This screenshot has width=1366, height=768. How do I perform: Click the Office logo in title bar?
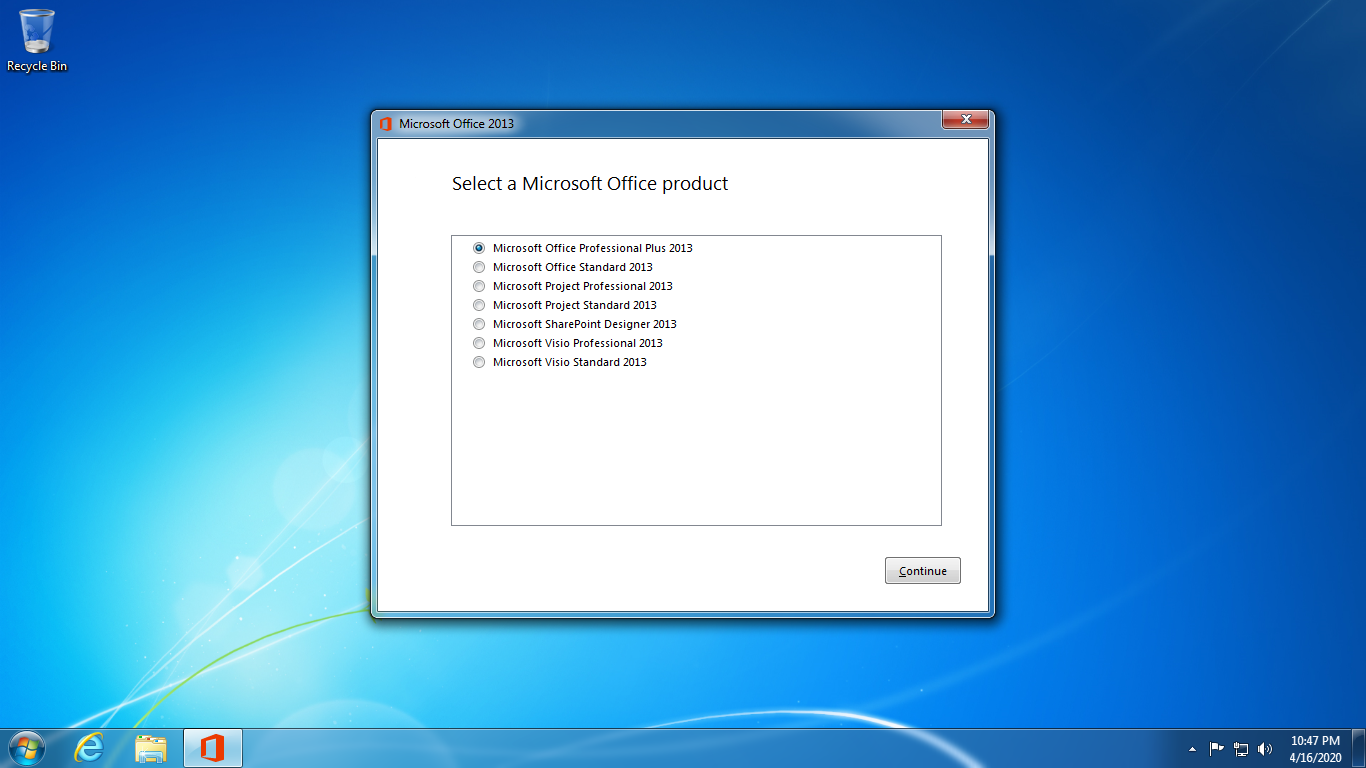[x=385, y=124]
